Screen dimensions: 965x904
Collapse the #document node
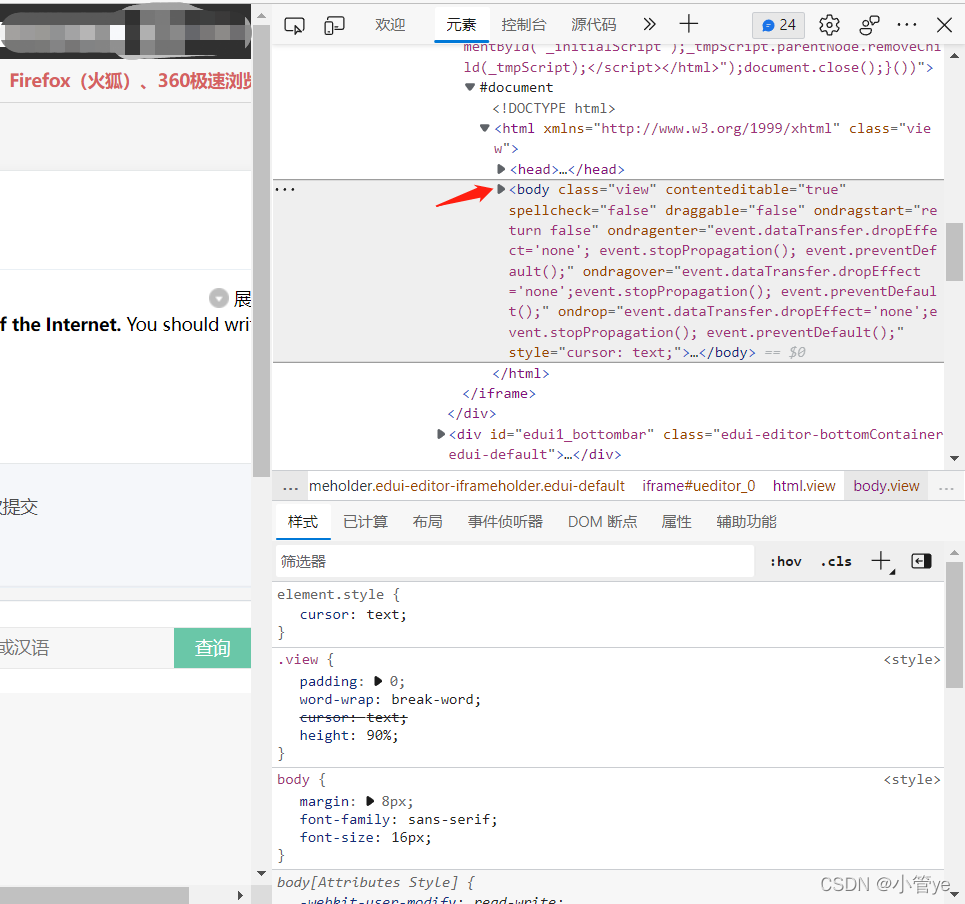tap(470, 87)
